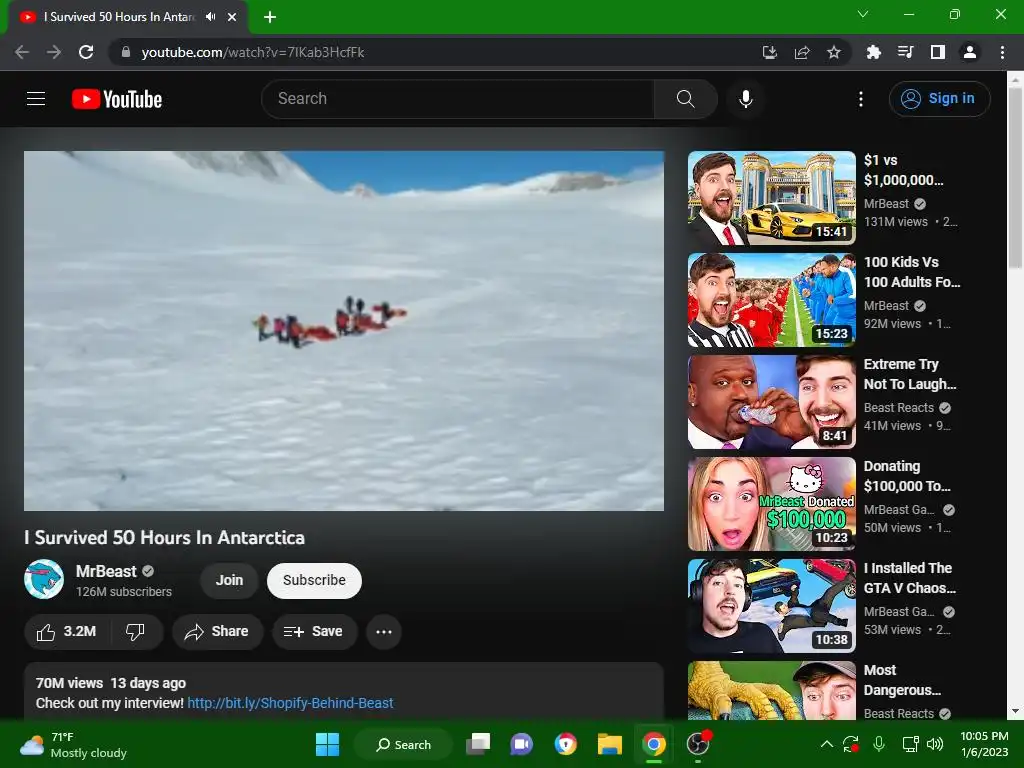
Task: Select the 'I Survived 50 Hours' tab
Action: (x=118, y=17)
